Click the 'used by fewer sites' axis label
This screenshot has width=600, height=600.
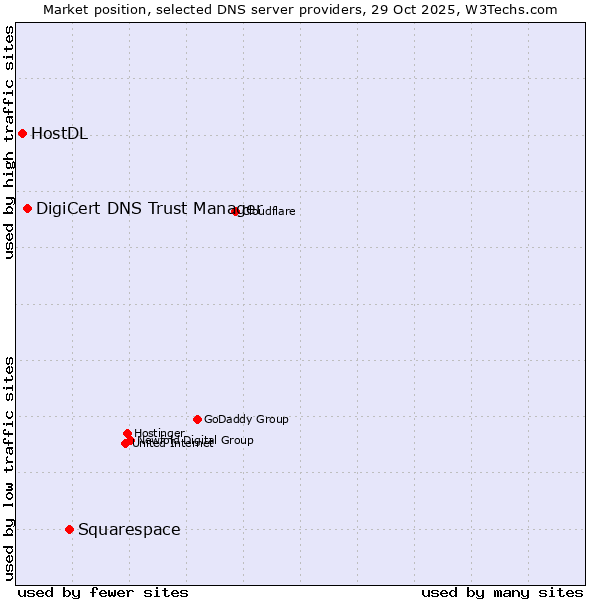pyautogui.click(x=103, y=592)
